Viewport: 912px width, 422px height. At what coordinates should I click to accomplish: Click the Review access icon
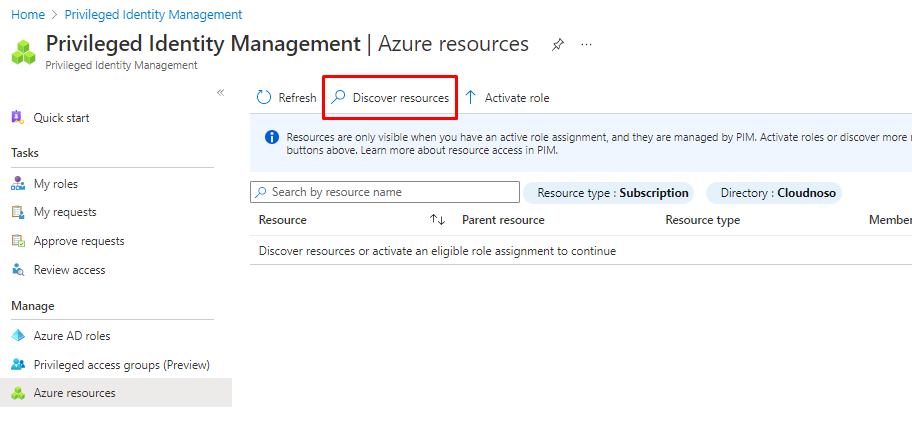coord(17,270)
